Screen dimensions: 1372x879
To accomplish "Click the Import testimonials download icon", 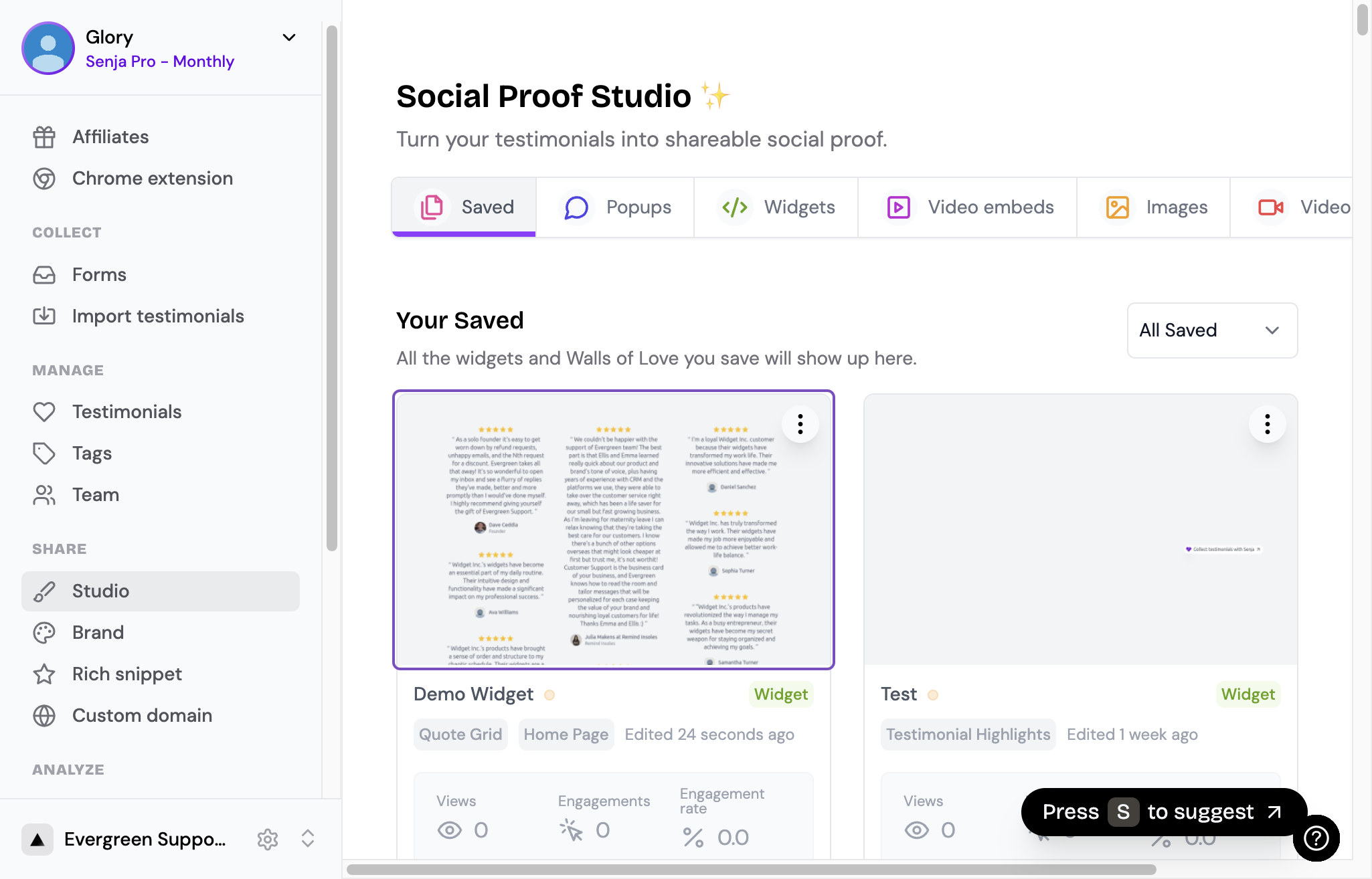I will tap(44, 316).
